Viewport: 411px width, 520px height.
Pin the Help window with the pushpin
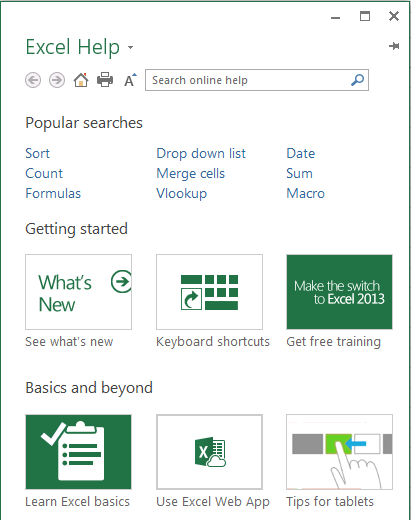[x=394, y=46]
